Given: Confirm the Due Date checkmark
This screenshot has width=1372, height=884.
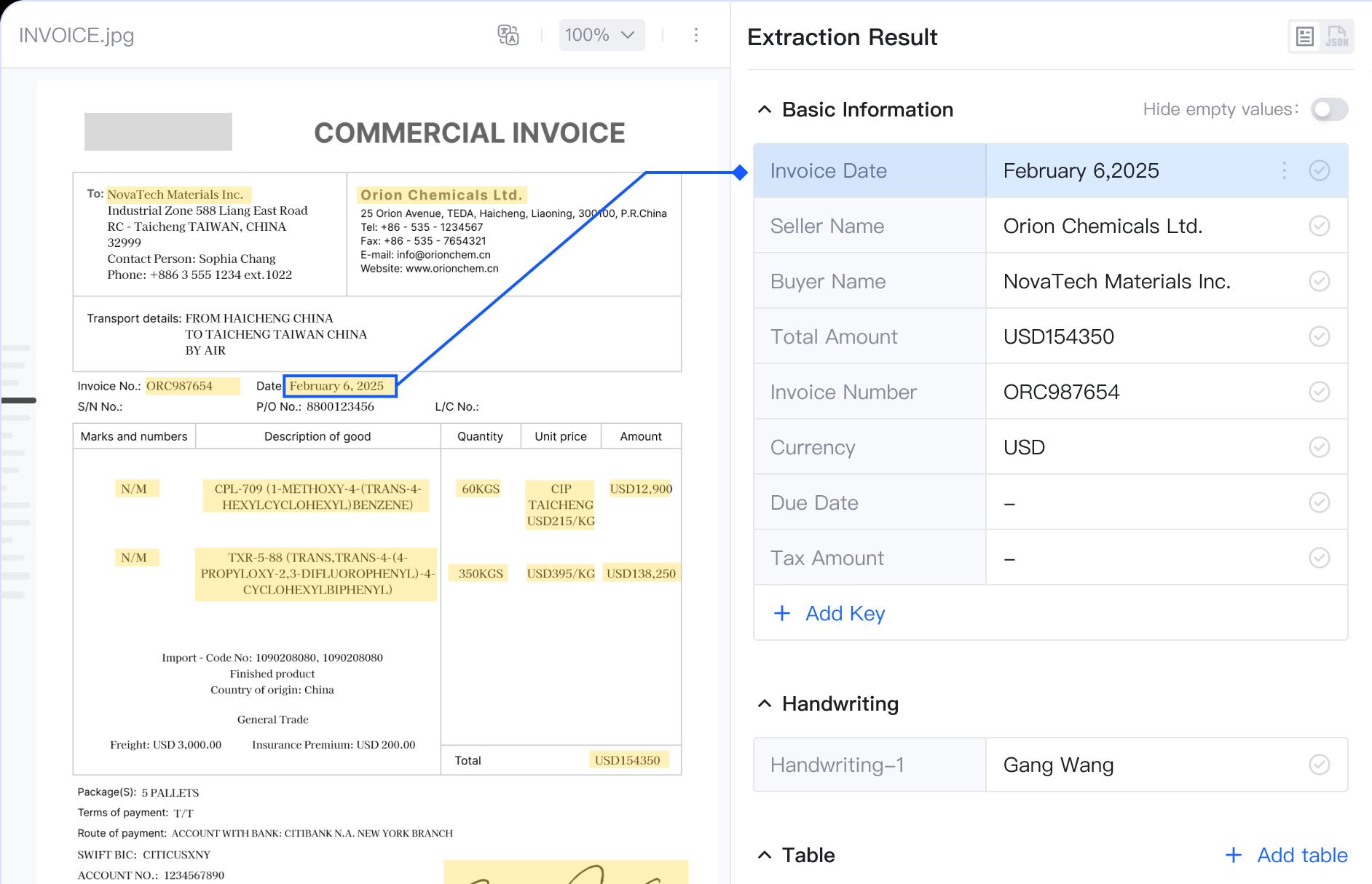Looking at the screenshot, I should (1320, 502).
